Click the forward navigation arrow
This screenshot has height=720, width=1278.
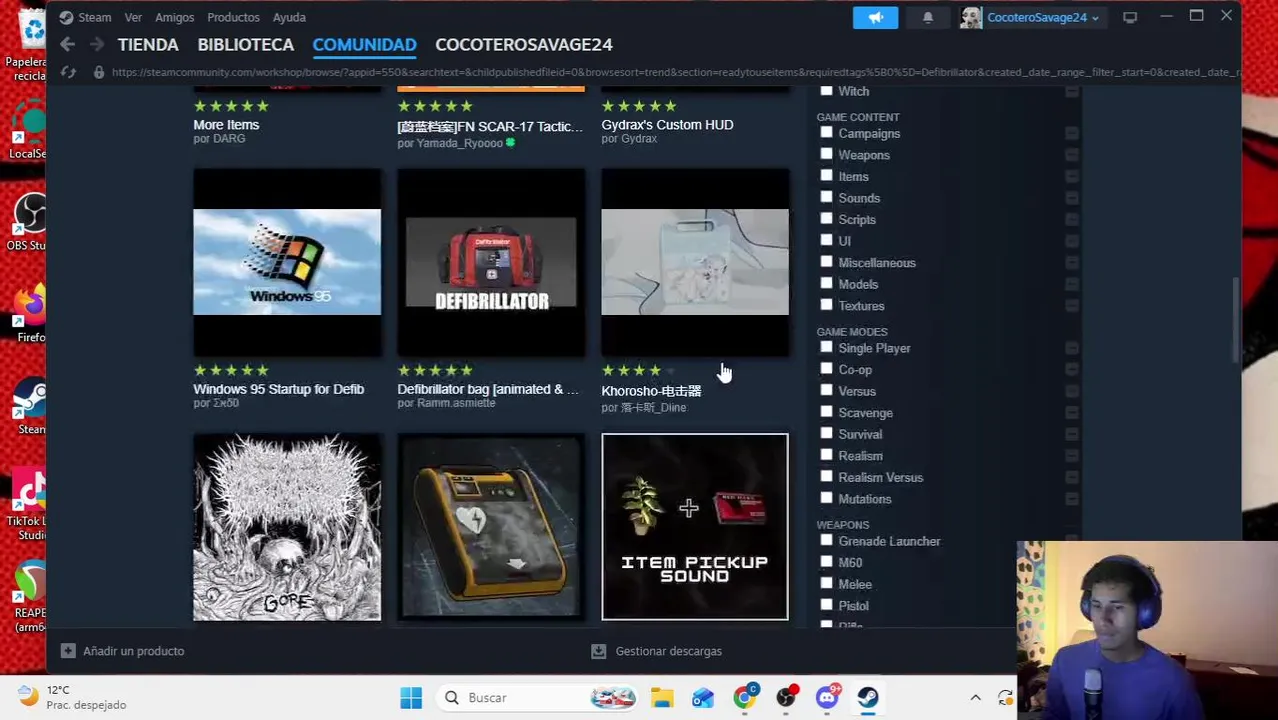(96, 44)
